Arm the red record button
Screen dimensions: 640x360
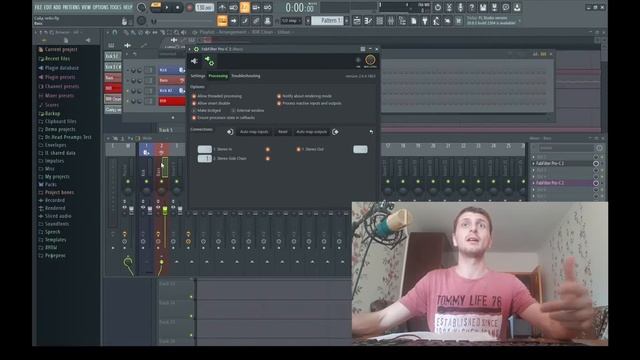(x=189, y=7)
